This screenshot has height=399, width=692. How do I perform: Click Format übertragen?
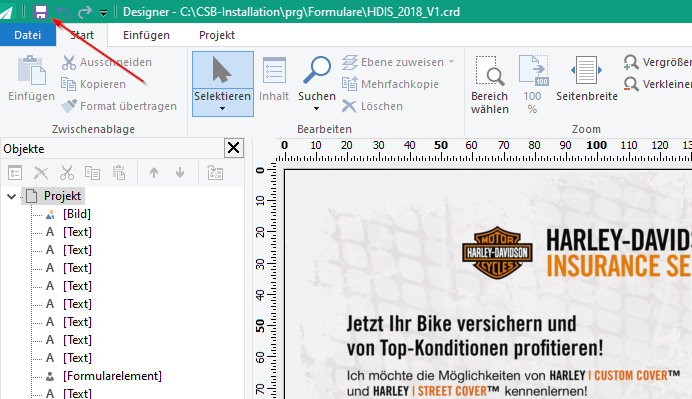tap(119, 106)
